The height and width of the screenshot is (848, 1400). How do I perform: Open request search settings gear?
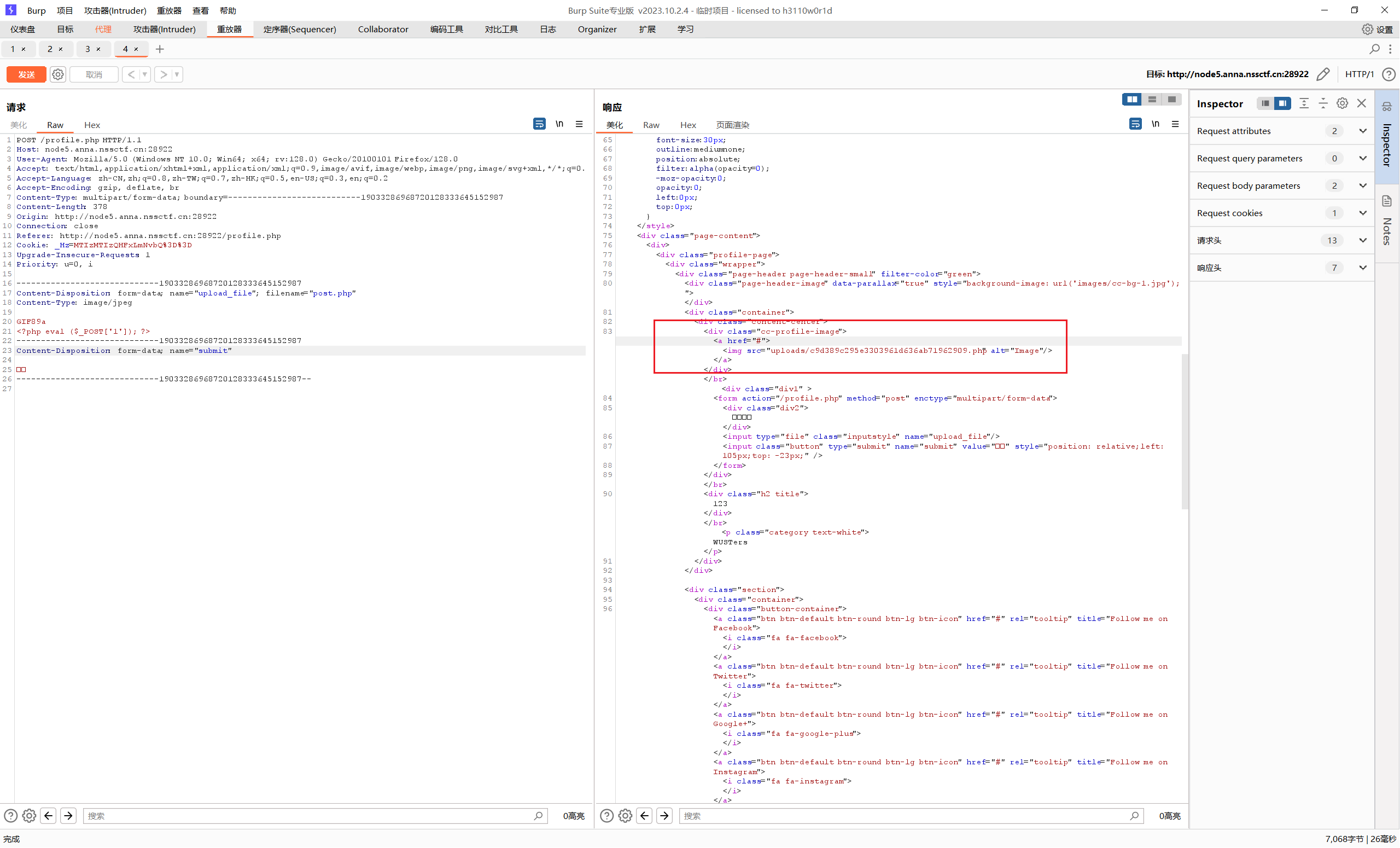29,816
